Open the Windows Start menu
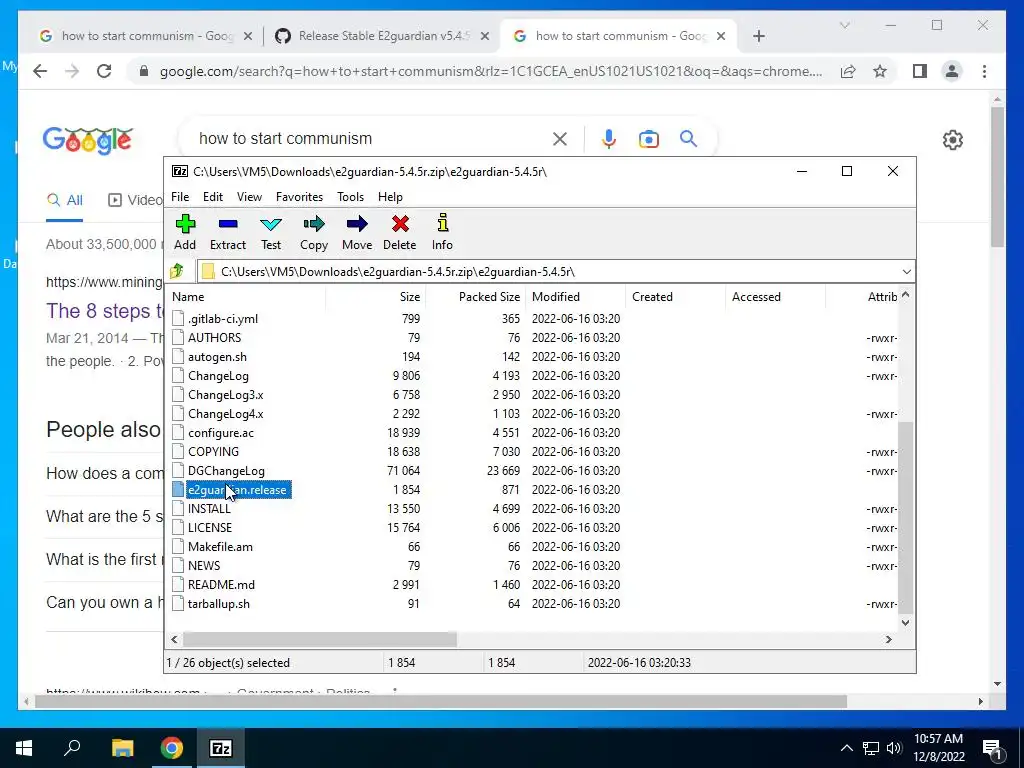This screenshot has width=1024, height=768. pyautogui.click(x=24, y=748)
